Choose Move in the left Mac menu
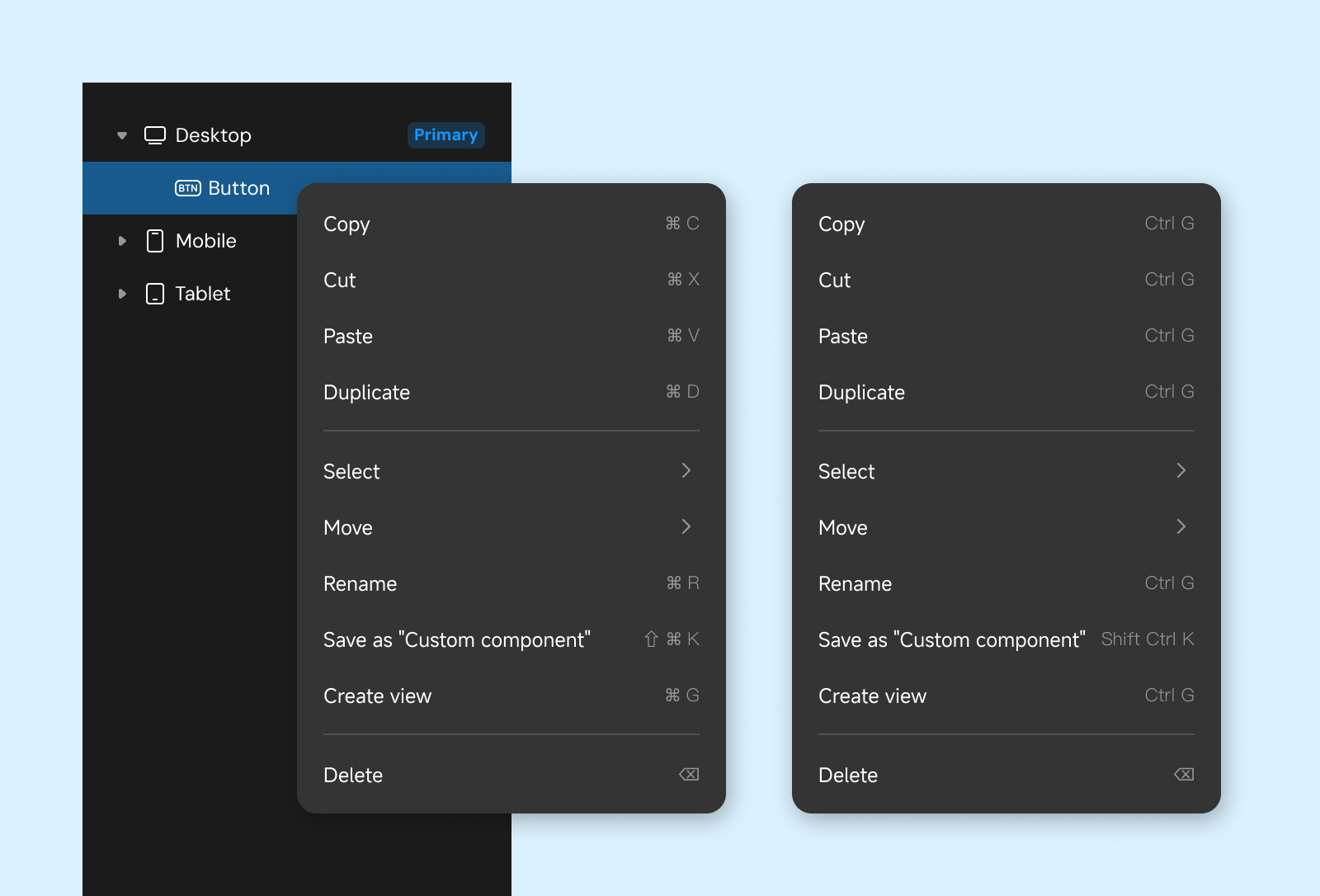Viewport: 1320px width, 896px height. point(511,528)
